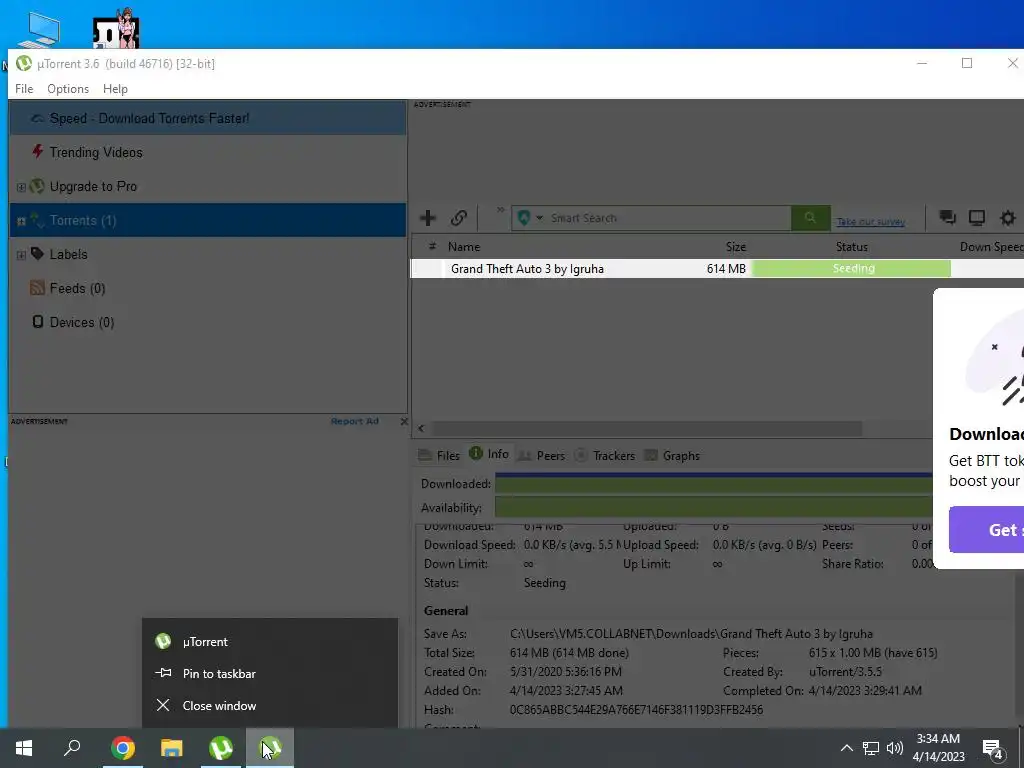Click the Downloaded pieces bar

pos(714,484)
